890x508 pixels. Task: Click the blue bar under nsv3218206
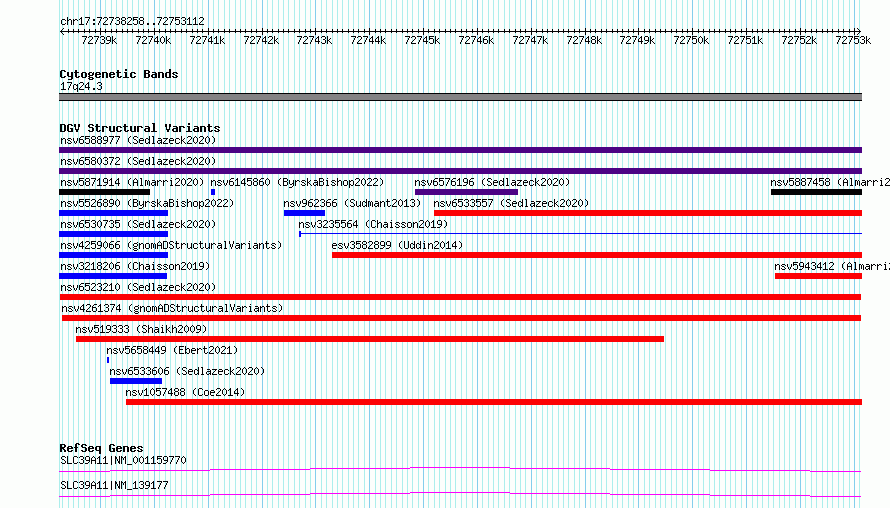[113, 276]
